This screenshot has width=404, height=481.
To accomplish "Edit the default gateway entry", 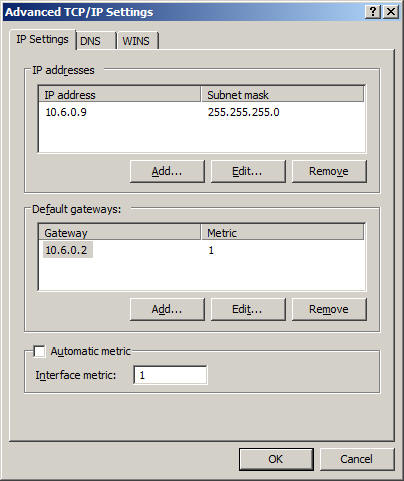I will click(248, 309).
